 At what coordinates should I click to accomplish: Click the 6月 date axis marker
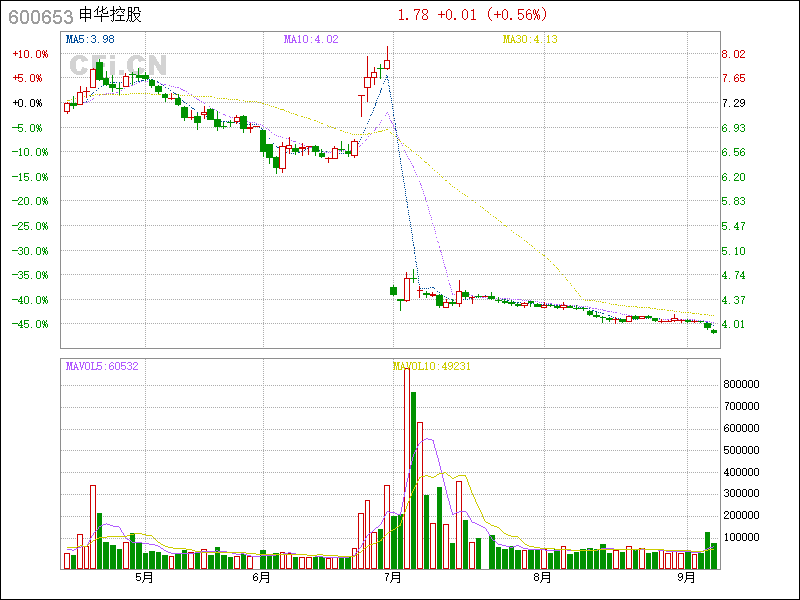pyautogui.click(x=262, y=578)
